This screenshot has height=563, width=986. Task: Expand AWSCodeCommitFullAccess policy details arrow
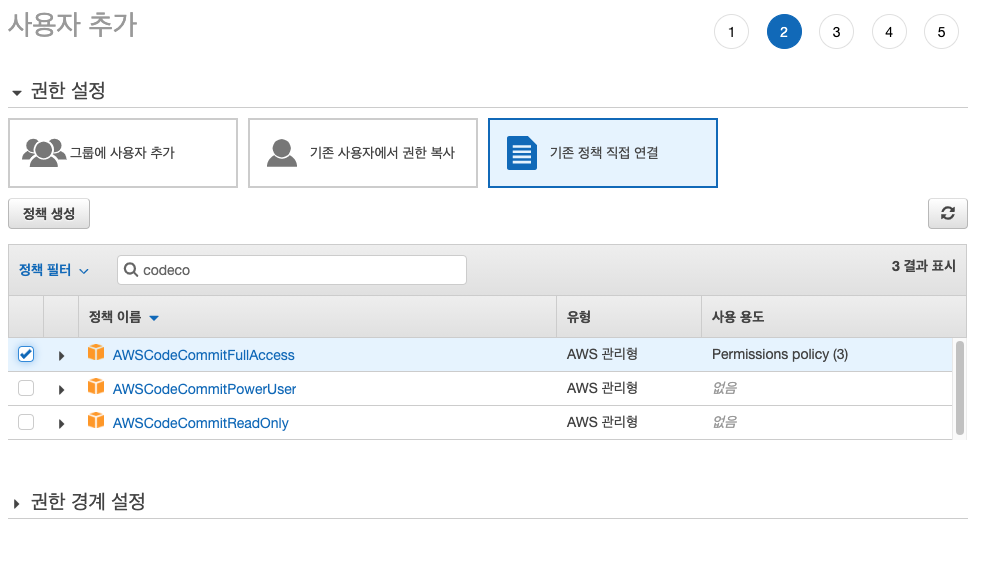point(61,355)
